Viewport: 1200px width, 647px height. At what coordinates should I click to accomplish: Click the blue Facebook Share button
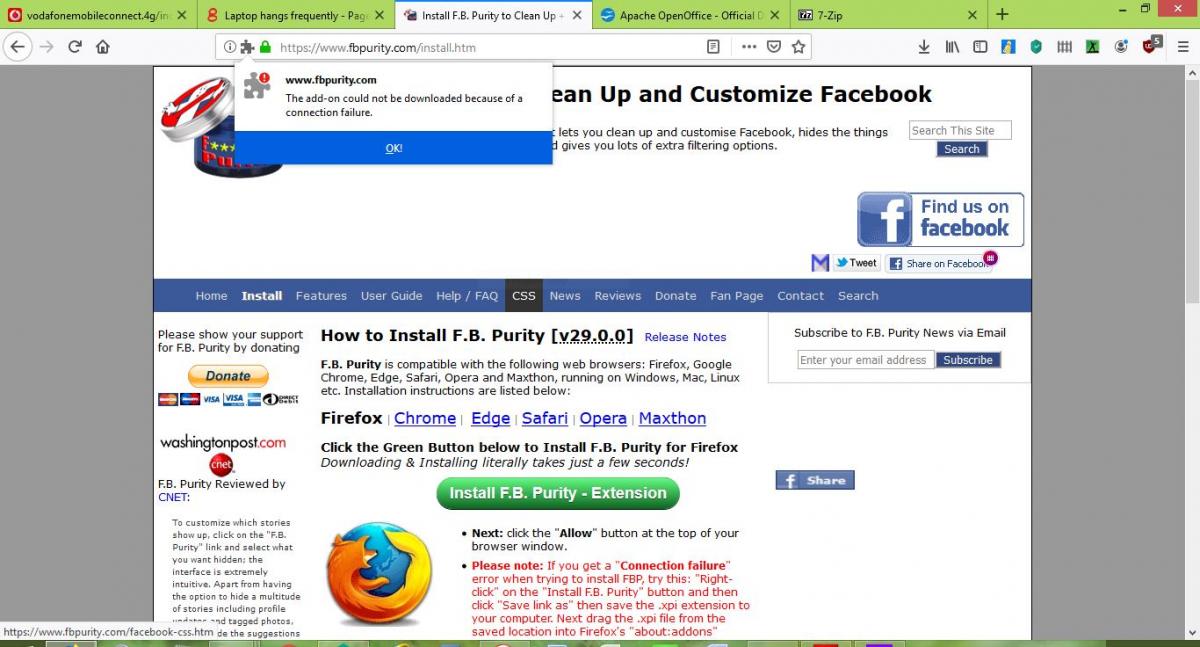(815, 480)
